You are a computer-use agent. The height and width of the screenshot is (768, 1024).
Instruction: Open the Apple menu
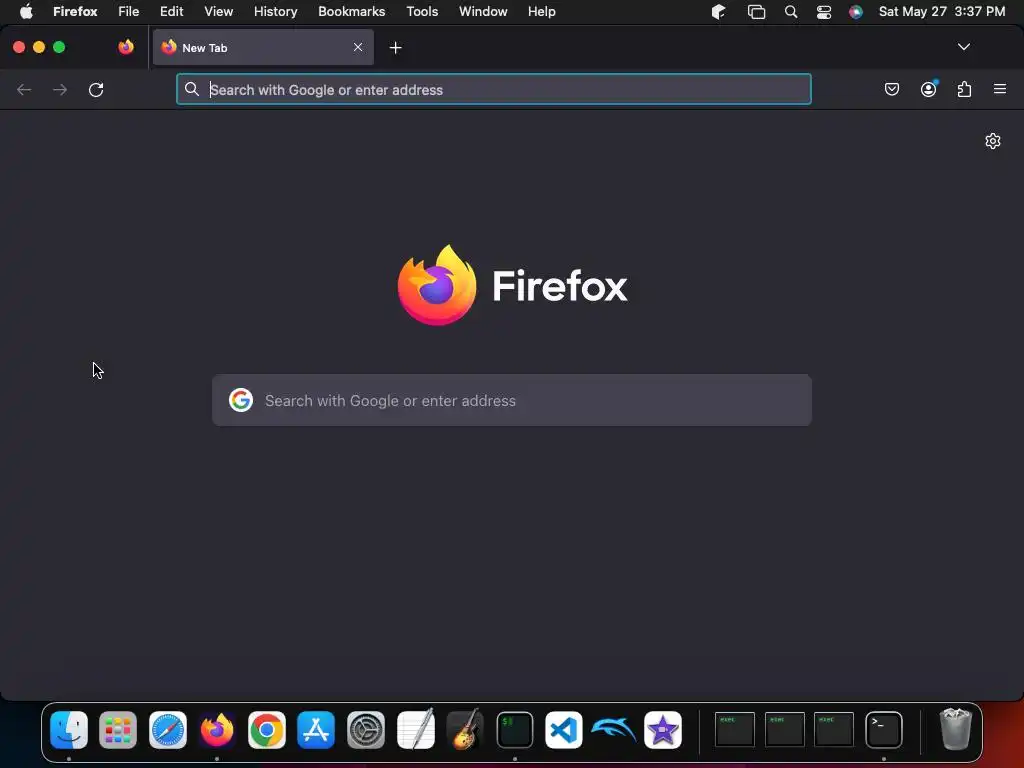25,12
